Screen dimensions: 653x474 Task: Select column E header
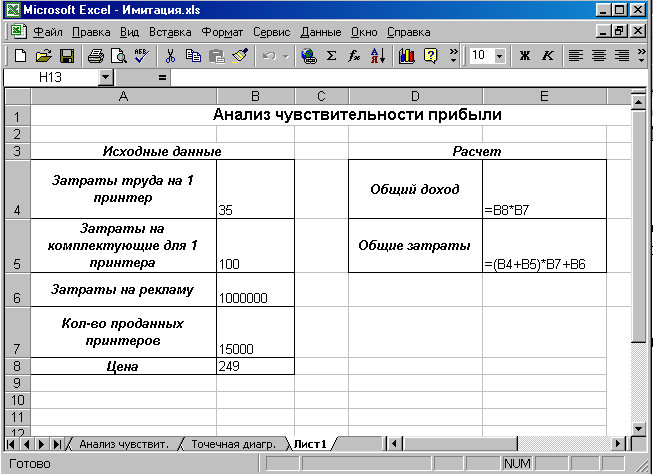[x=544, y=97]
